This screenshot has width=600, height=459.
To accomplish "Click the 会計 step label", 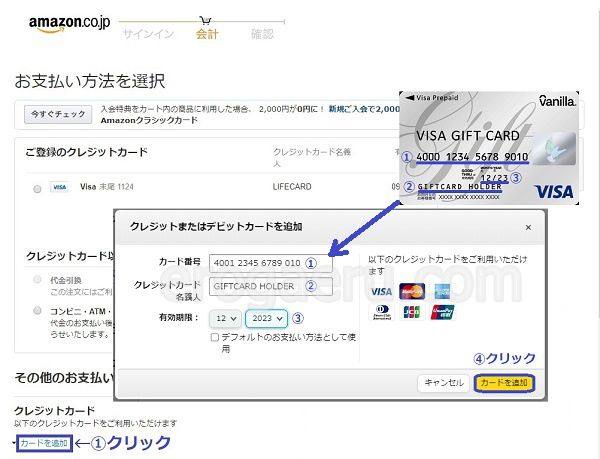I will click(207, 34).
